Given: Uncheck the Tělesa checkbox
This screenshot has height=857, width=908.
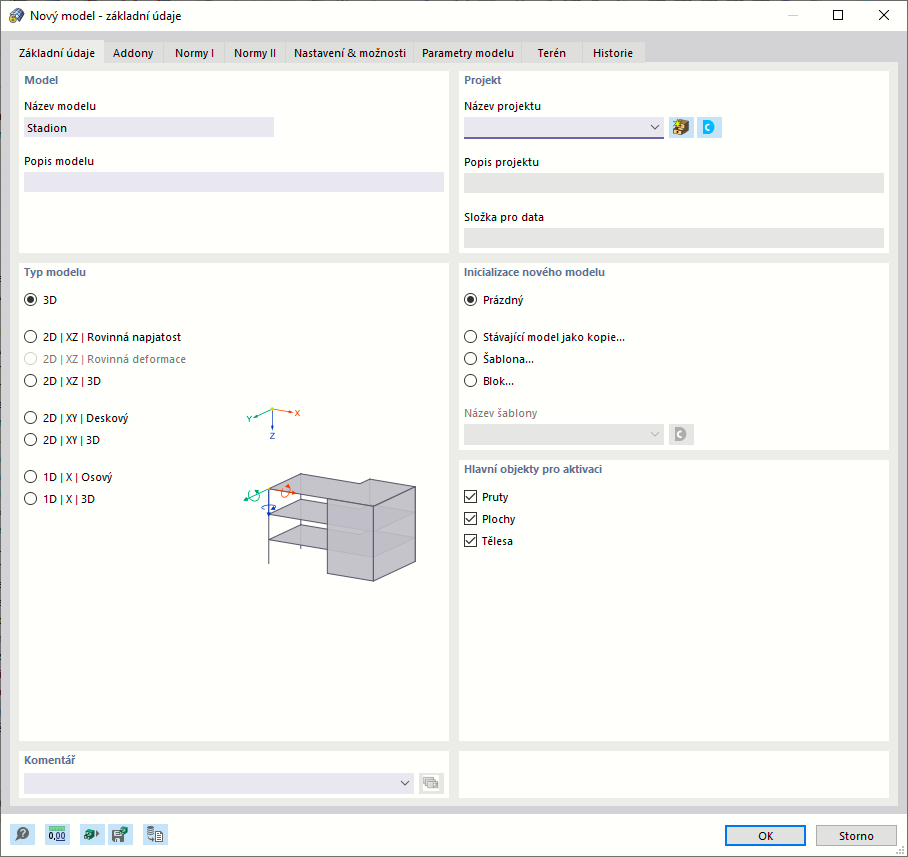Looking at the screenshot, I should 471,541.
